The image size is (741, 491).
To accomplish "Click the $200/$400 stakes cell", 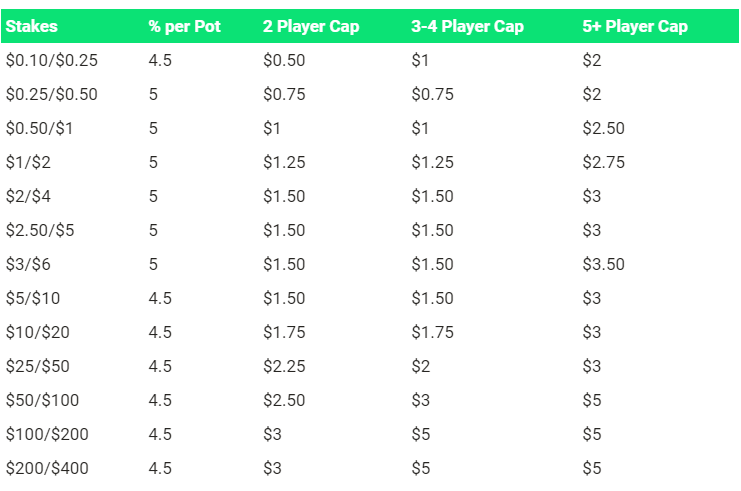I will (x=47, y=469).
